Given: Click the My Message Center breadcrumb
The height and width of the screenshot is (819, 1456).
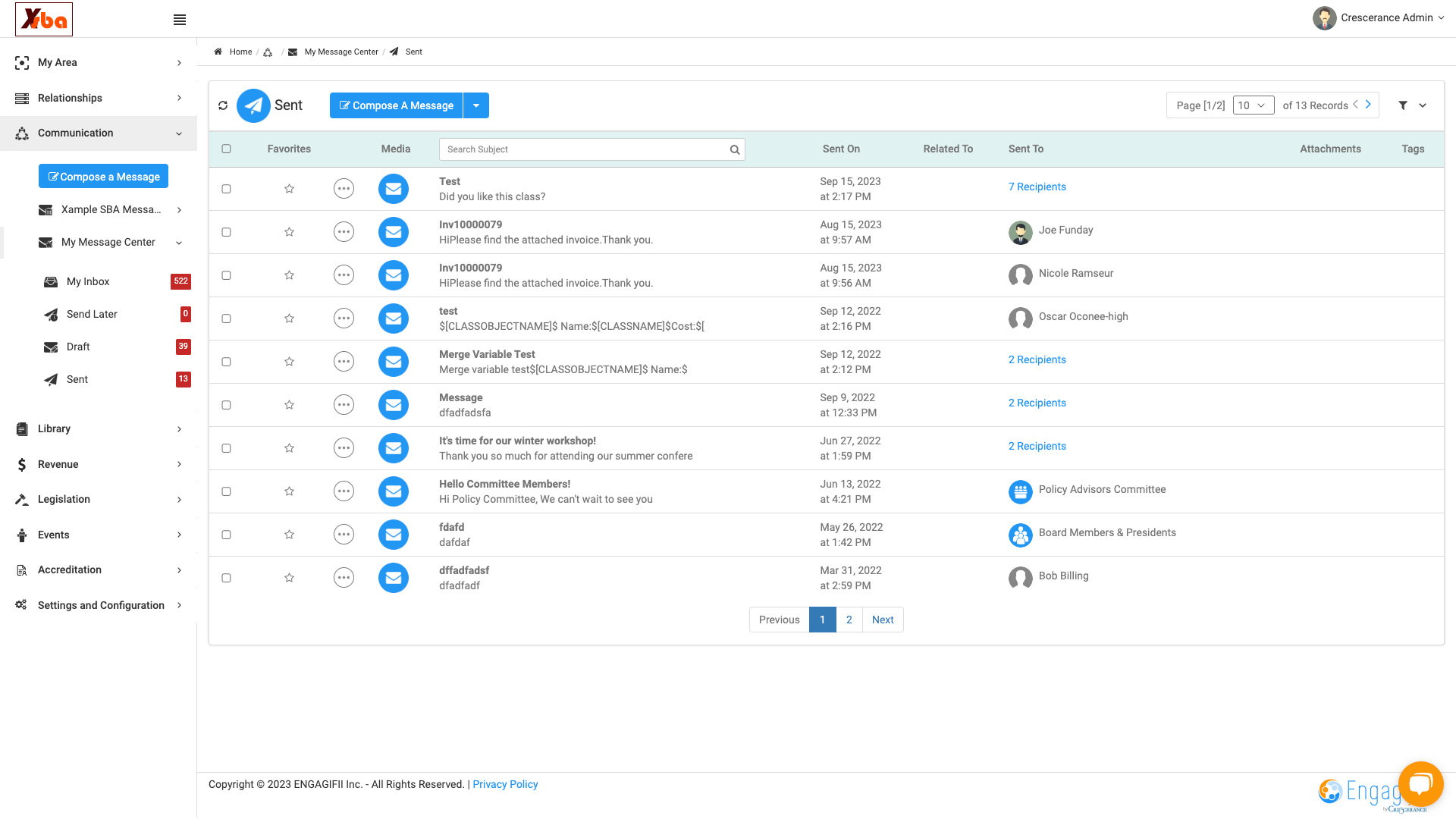Looking at the screenshot, I should click(341, 52).
